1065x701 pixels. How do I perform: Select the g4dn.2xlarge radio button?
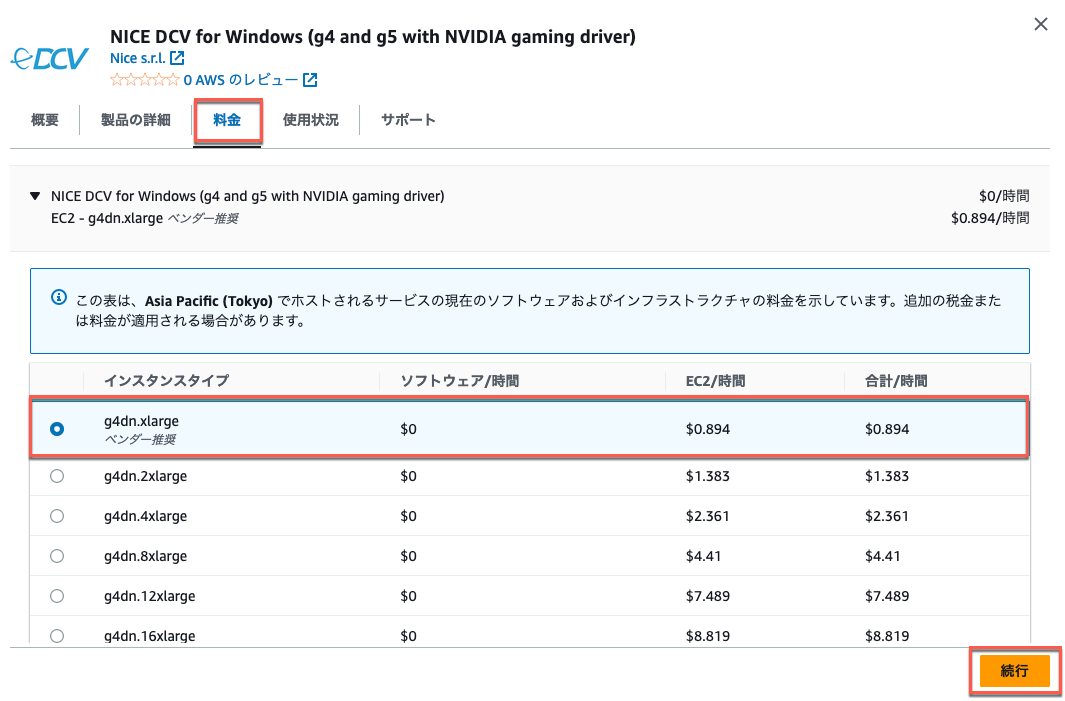(x=57, y=476)
